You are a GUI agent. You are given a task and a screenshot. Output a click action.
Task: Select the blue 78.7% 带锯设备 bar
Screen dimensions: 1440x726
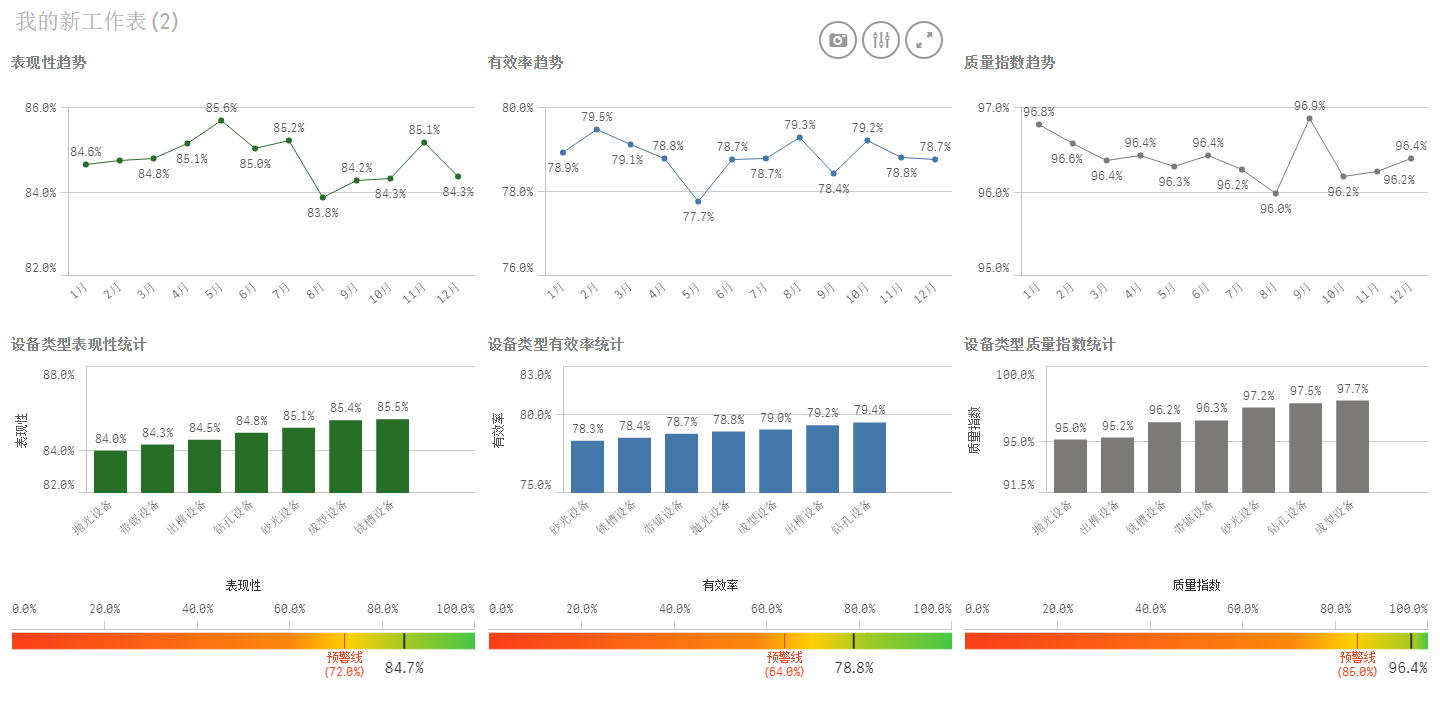point(682,463)
